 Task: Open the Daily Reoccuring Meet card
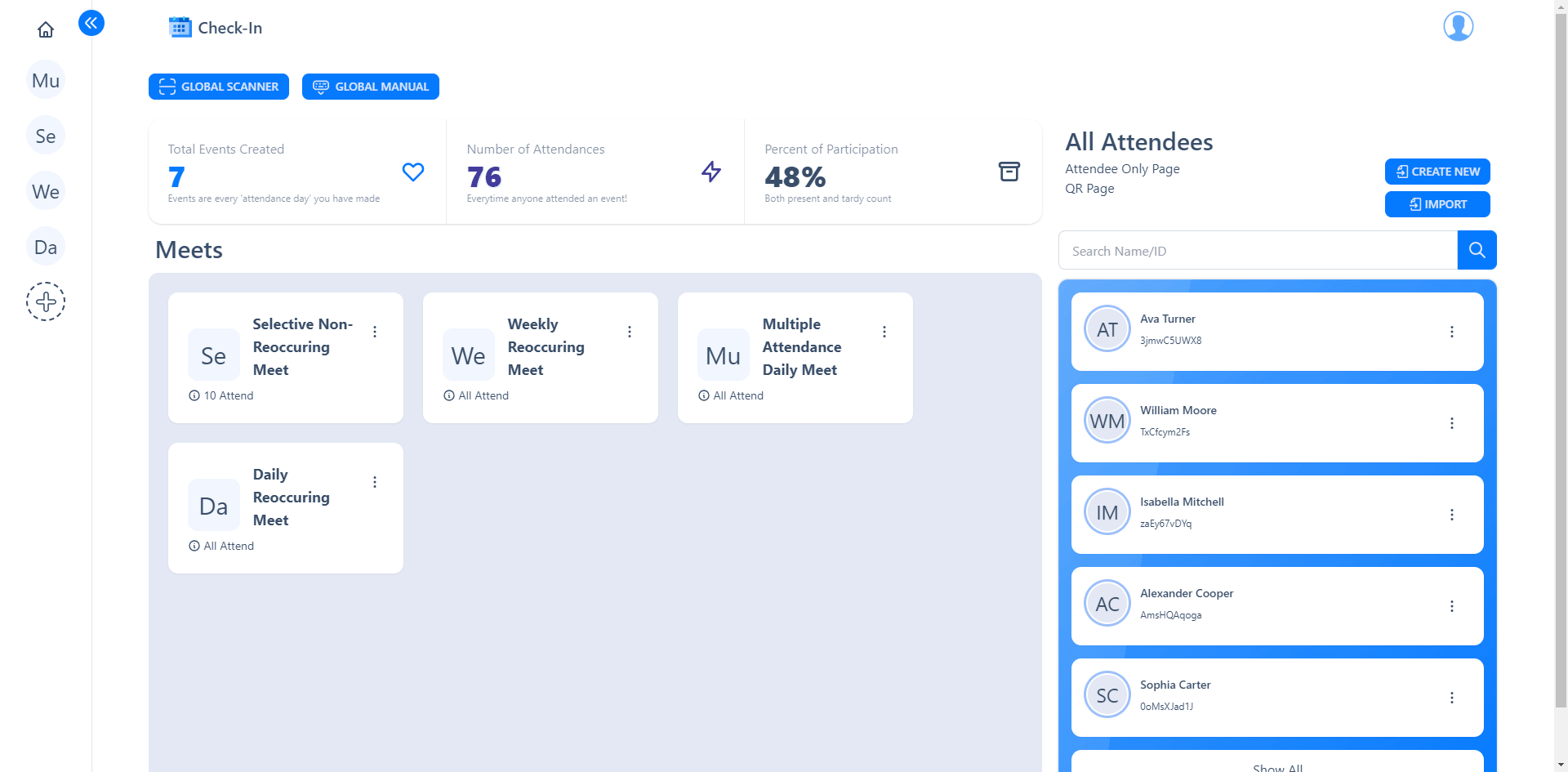tap(286, 508)
